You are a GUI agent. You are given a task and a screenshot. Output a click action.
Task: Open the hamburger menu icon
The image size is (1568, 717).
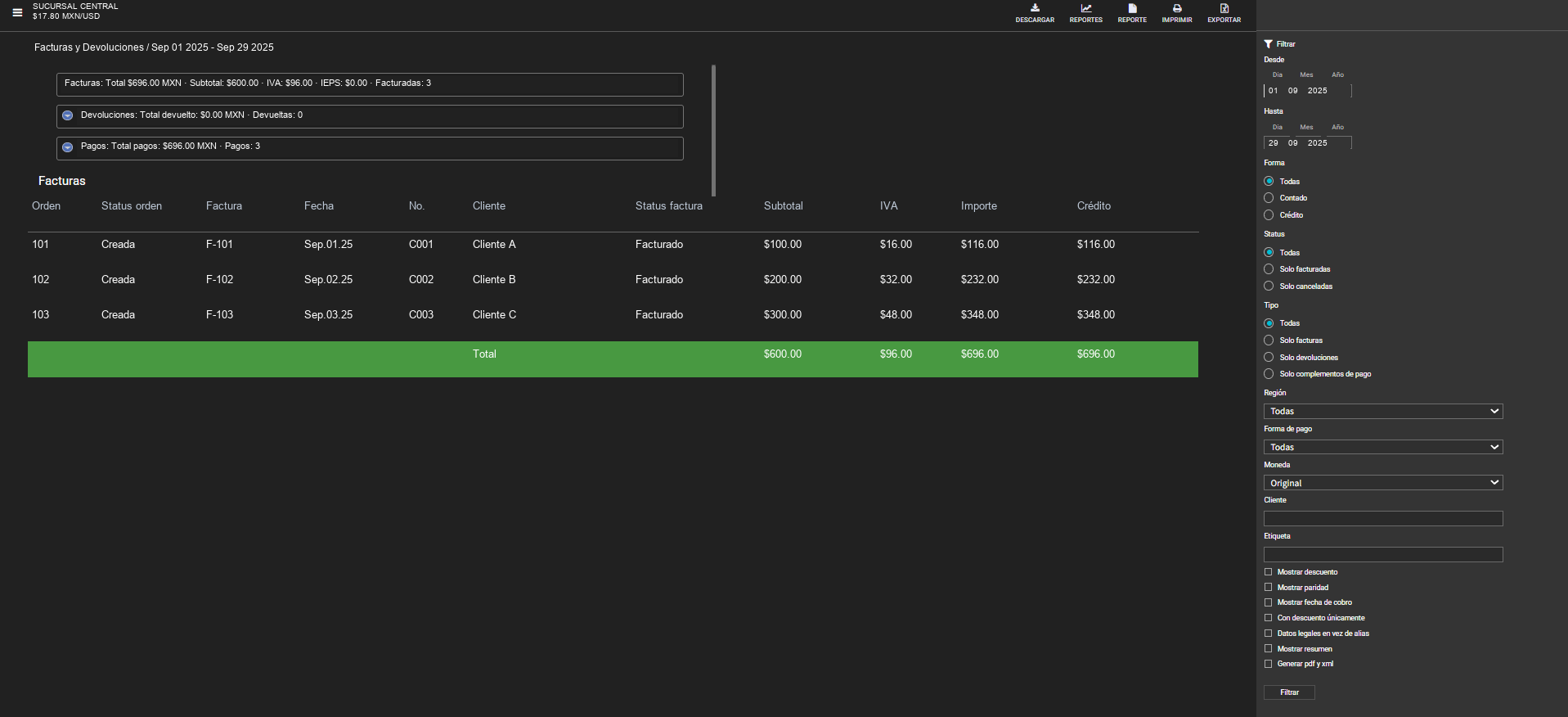[x=17, y=12]
